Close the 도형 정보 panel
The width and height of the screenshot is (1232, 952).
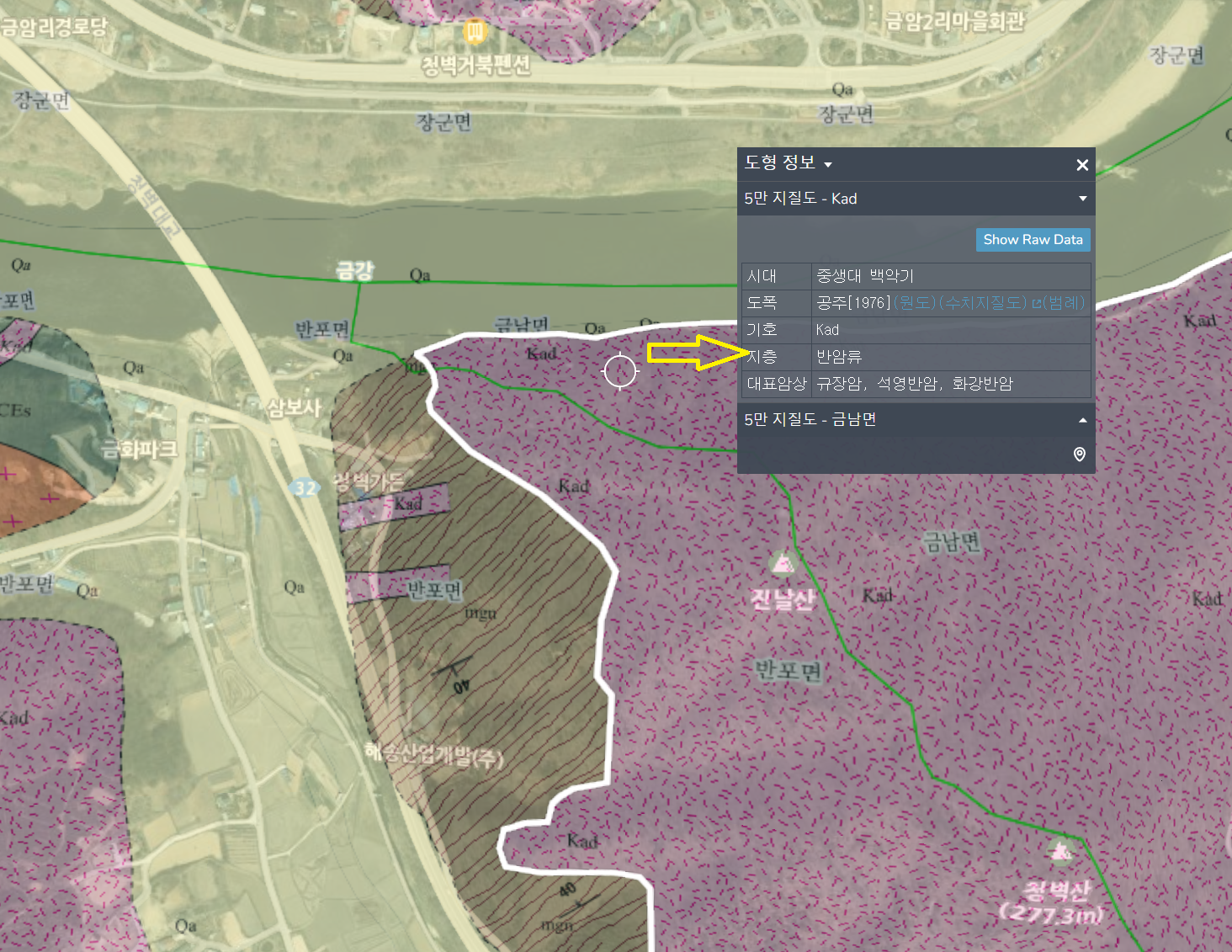tap(1082, 165)
